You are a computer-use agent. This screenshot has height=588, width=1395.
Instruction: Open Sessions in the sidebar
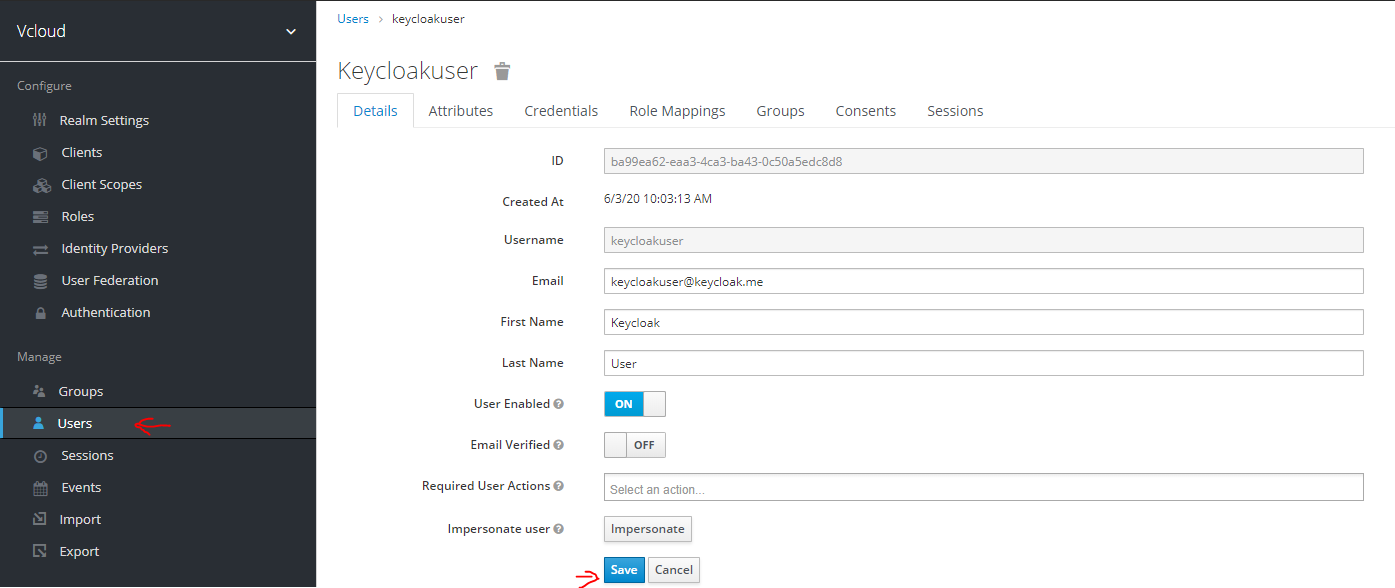[87, 456]
